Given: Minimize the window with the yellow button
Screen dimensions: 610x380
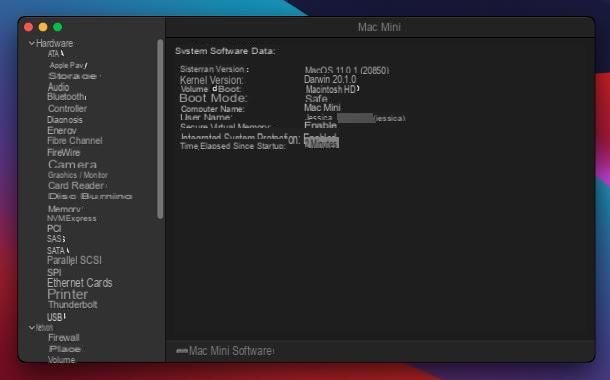Looking at the screenshot, I should point(43,27).
